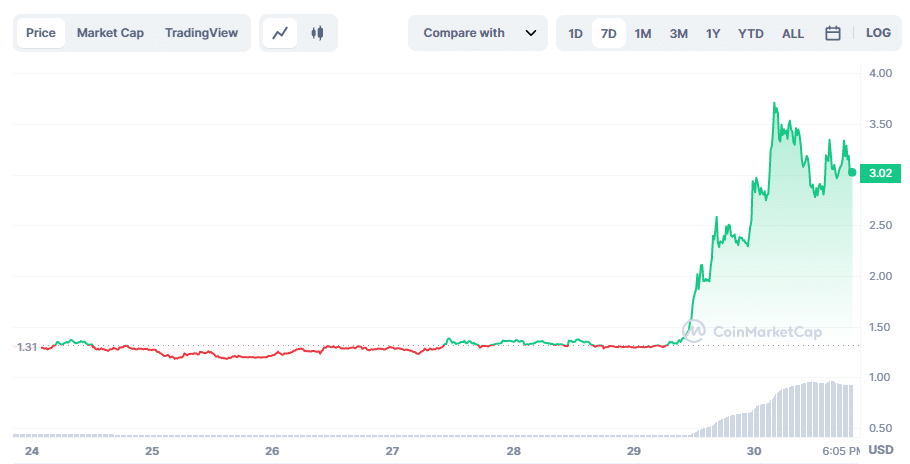
Task: Click the 3.50 price axis label
Action: (x=880, y=124)
